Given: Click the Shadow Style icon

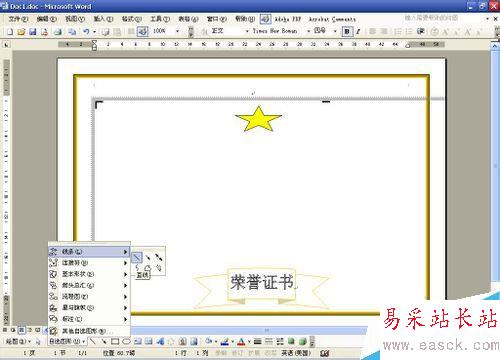Looking at the screenshot, I should point(291,341).
